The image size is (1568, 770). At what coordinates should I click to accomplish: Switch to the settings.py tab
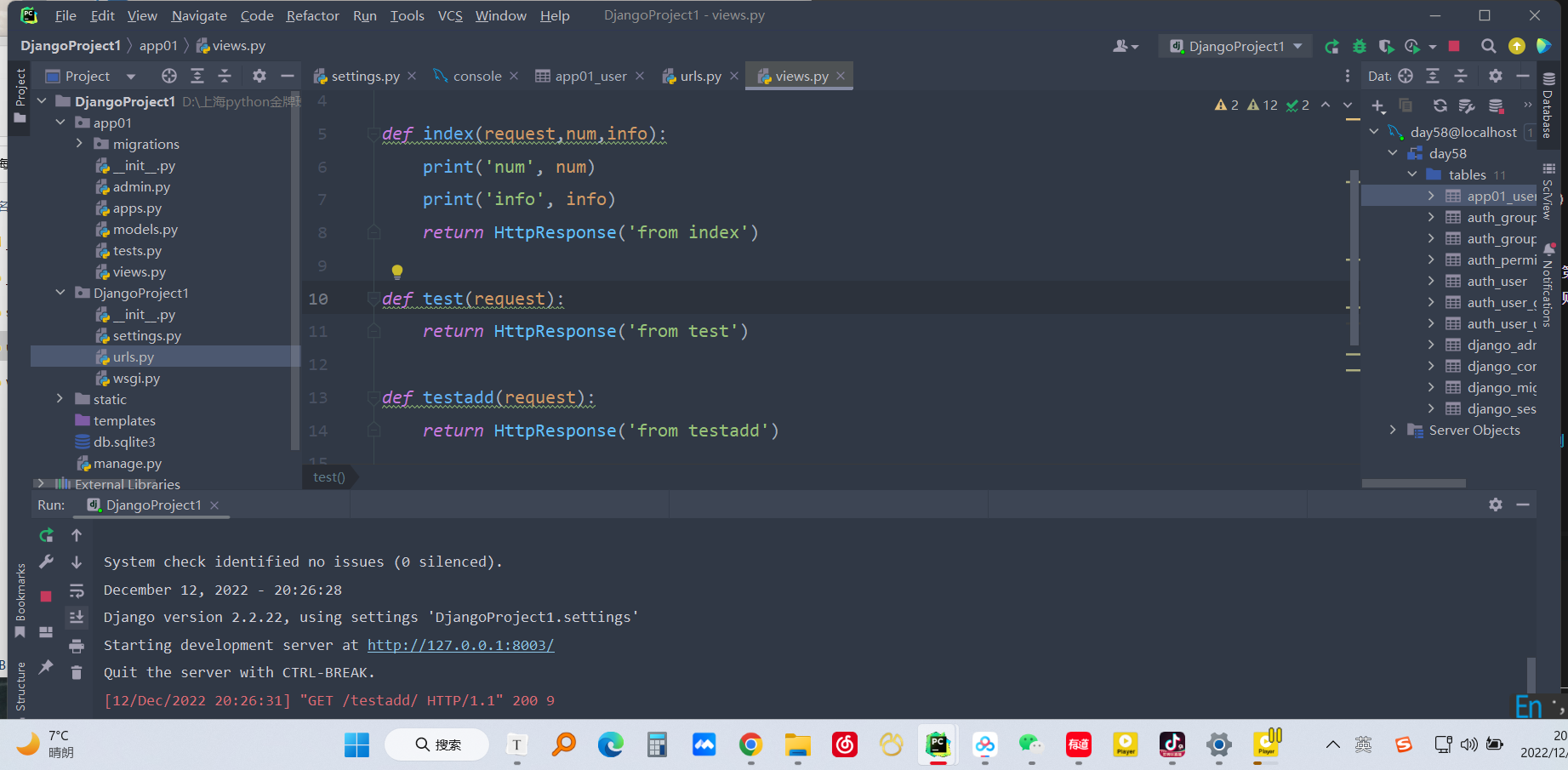[365, 76]
